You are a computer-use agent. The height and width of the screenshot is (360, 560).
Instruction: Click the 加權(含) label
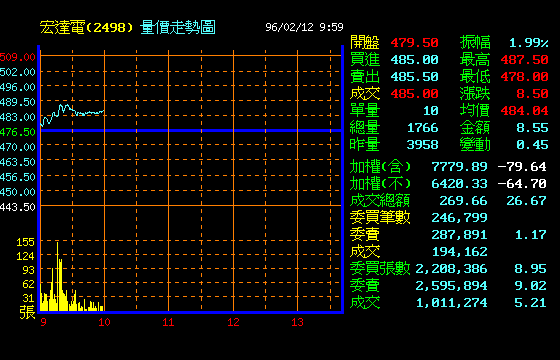pos(380,166)
